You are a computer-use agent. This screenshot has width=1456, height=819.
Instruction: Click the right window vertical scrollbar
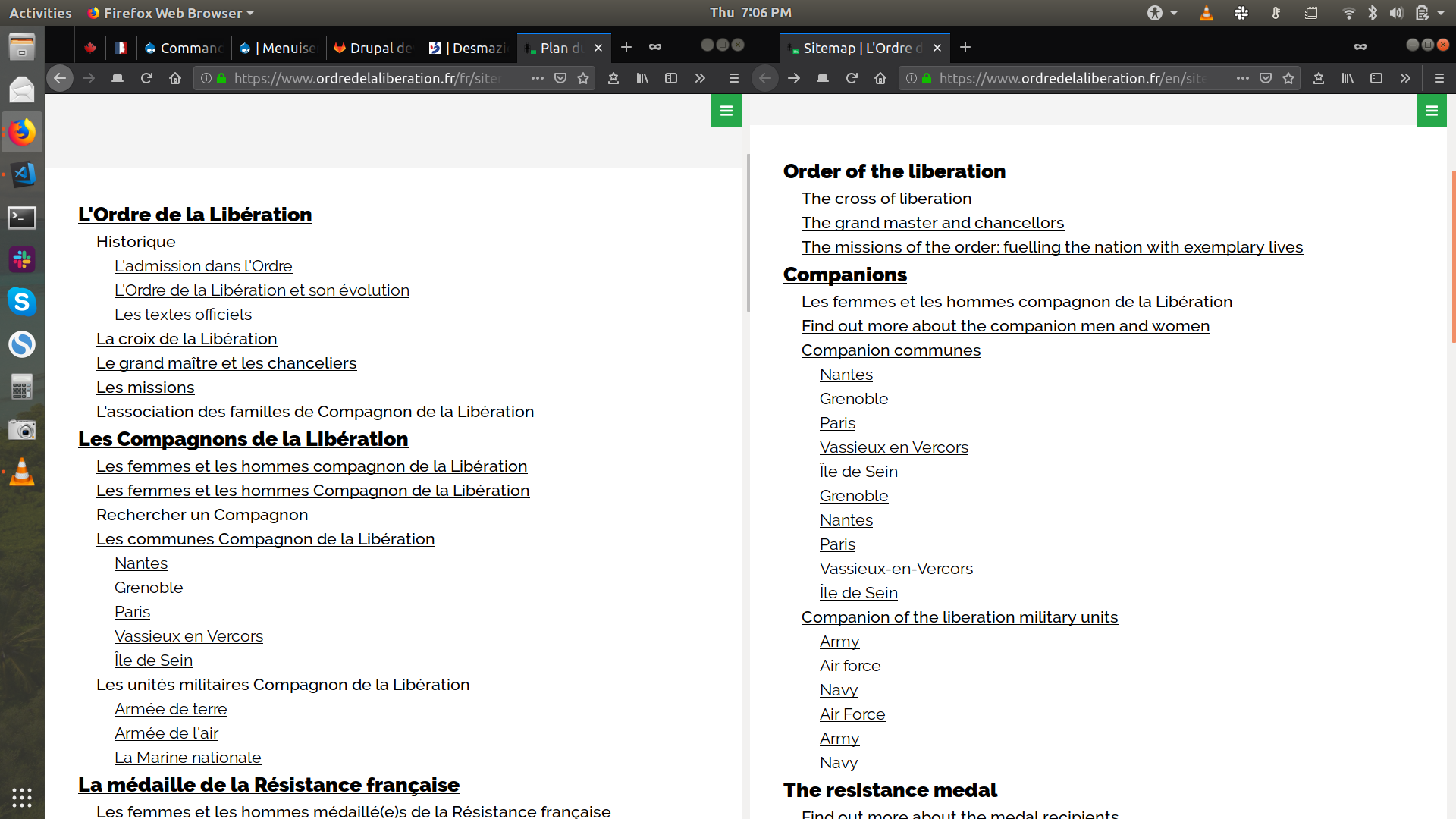tap(1453, 256)
